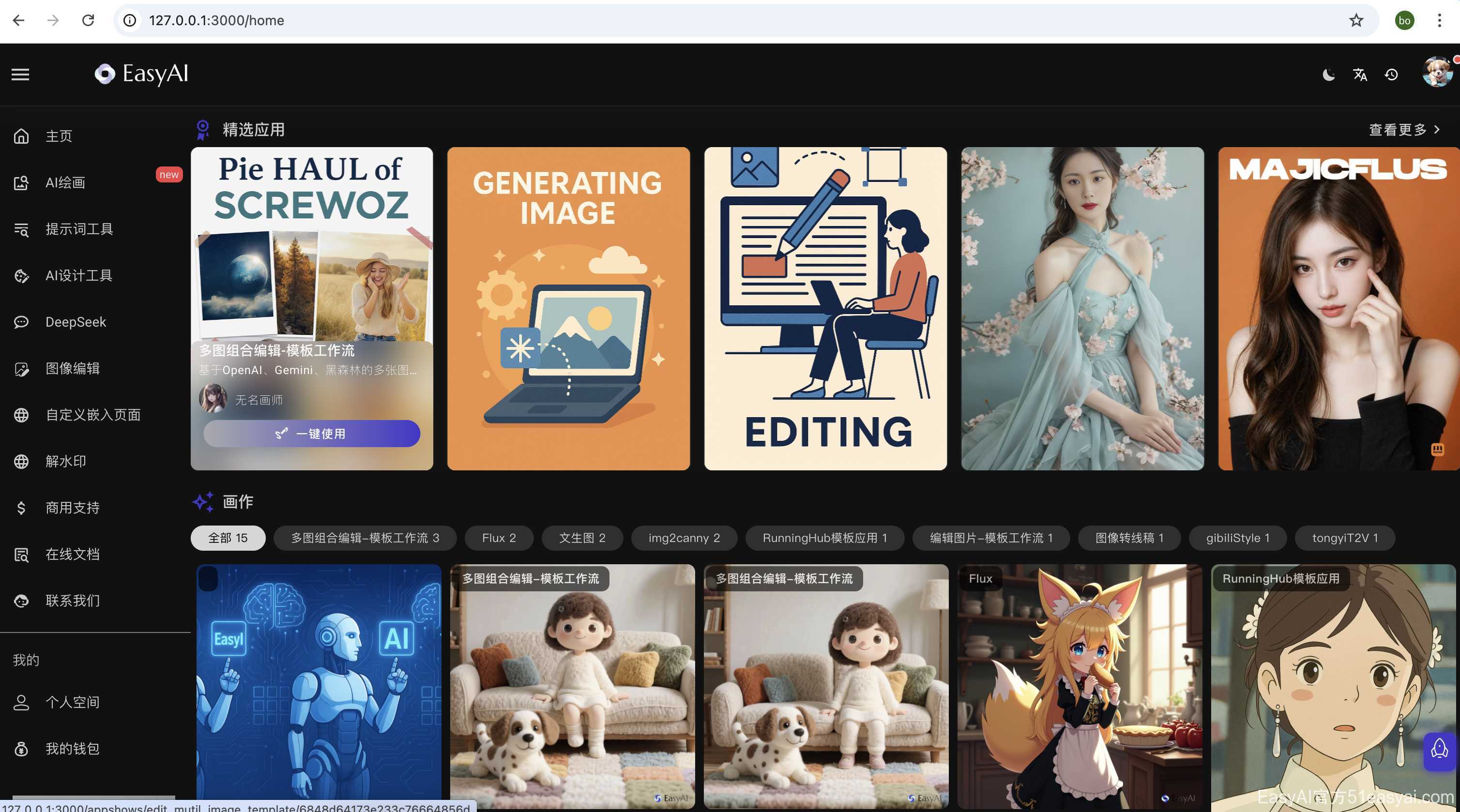Click the 多图组合编辑-模板工作流 card title
Image resolution: width=1460 pixels, height=812 pixels.
276,350
